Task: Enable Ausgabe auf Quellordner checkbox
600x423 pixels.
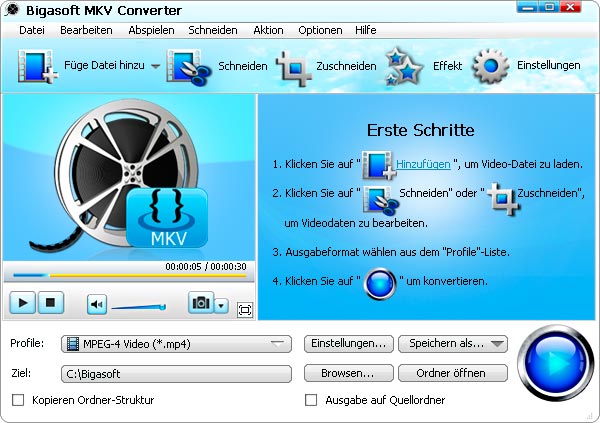Action: click(x=311, y=400)
